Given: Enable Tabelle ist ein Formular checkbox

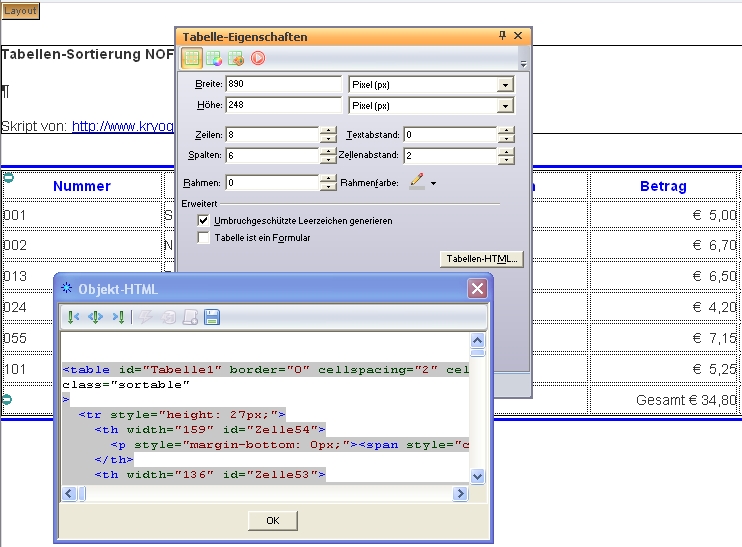Looking at the screenshot, I should 204,238.
